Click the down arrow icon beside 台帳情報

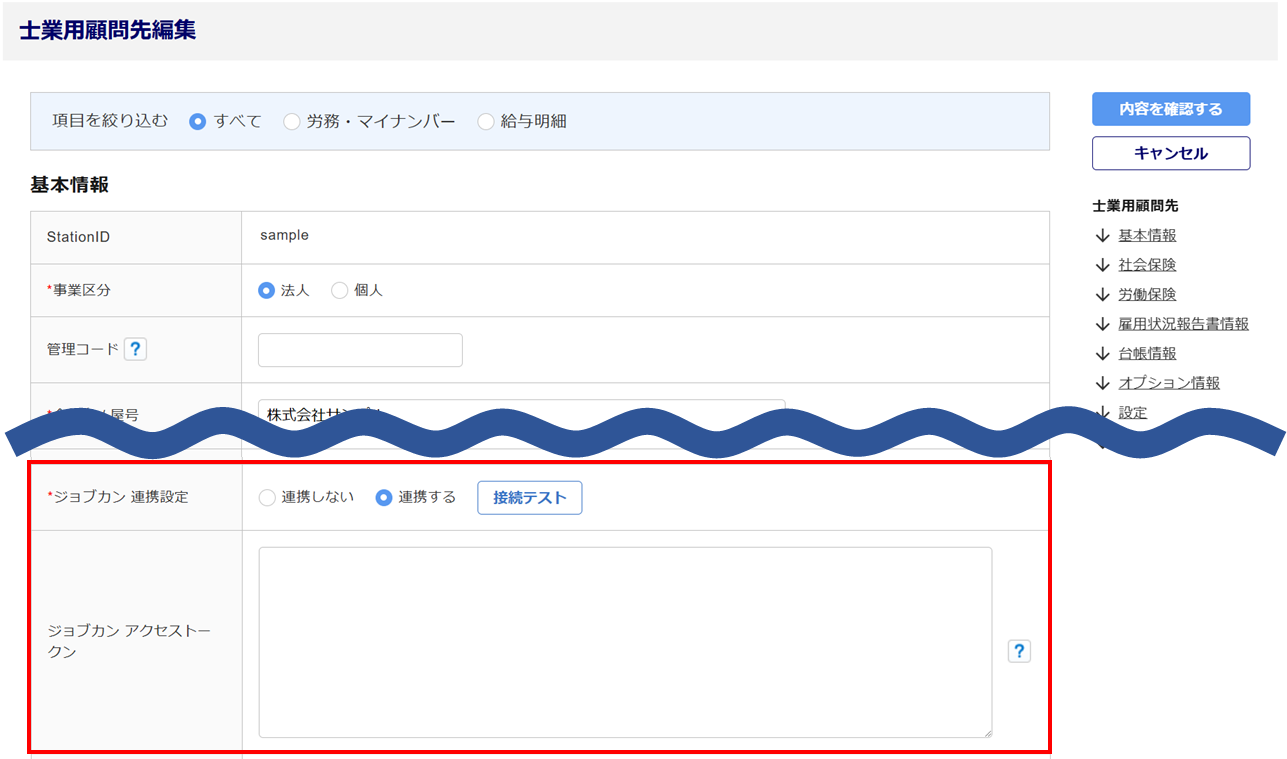coord(1103,353)
